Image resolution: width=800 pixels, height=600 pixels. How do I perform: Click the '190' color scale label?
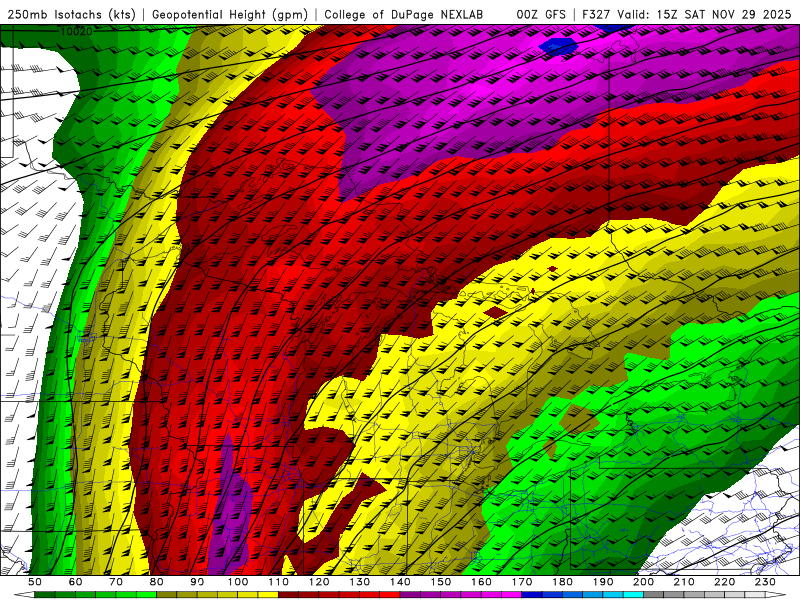[603, 582]
